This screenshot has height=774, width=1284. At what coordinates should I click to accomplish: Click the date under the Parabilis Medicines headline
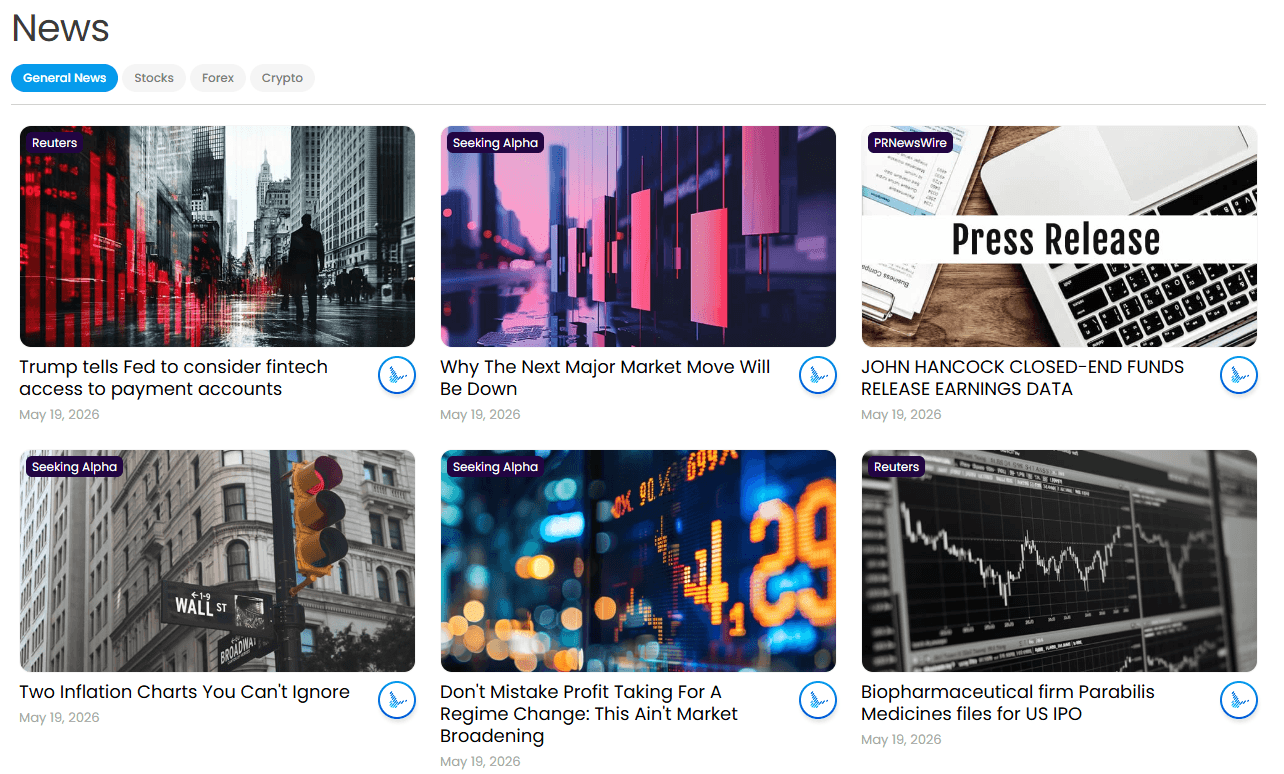[x=901, y=740]
